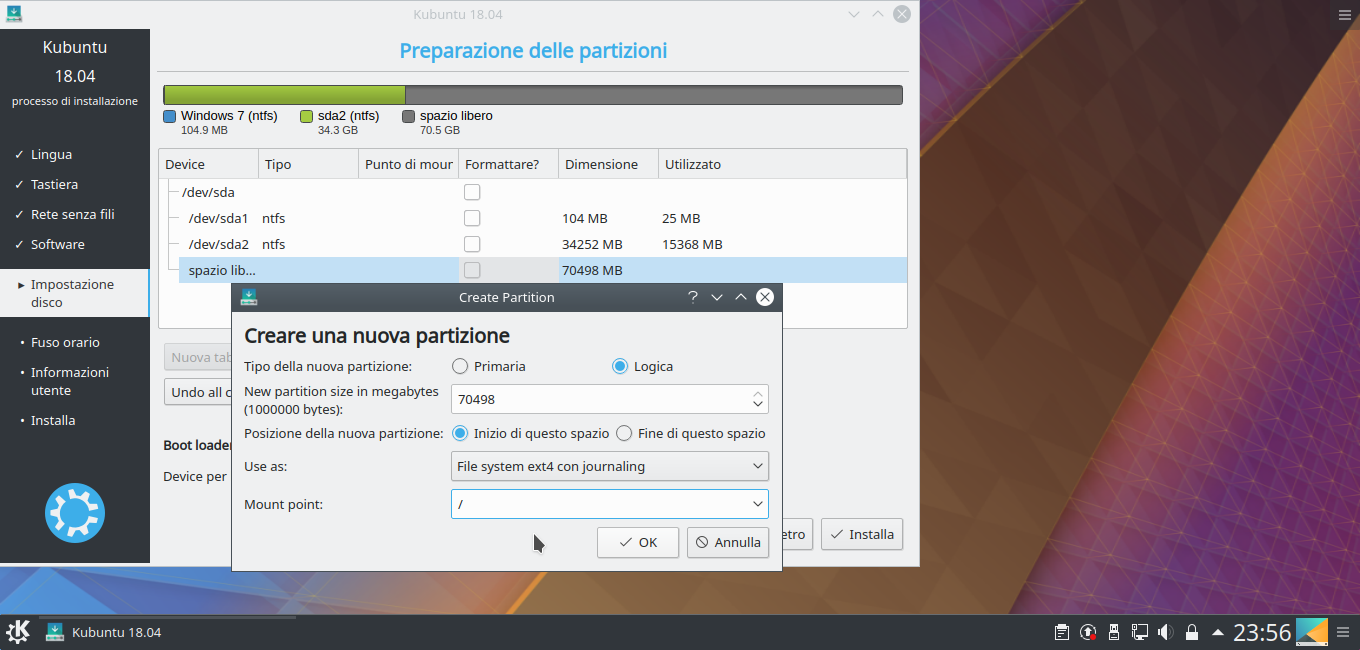Image resolution: width=1360 pixels, height=650 pixels.
Task: Decrease the partition size with down arrow
Action: coord(759,405)
